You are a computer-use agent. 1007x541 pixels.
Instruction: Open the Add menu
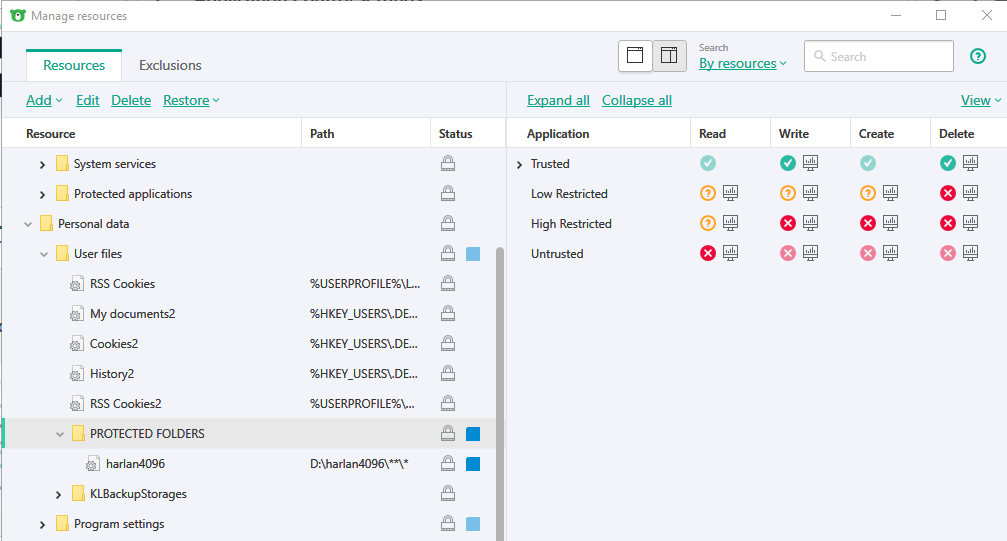point(44,100)
